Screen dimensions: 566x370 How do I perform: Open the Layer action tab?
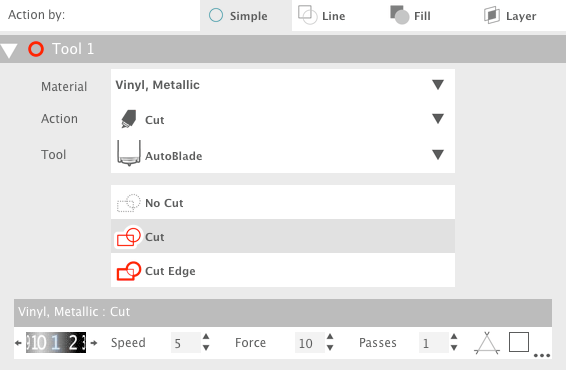(510, 16)
